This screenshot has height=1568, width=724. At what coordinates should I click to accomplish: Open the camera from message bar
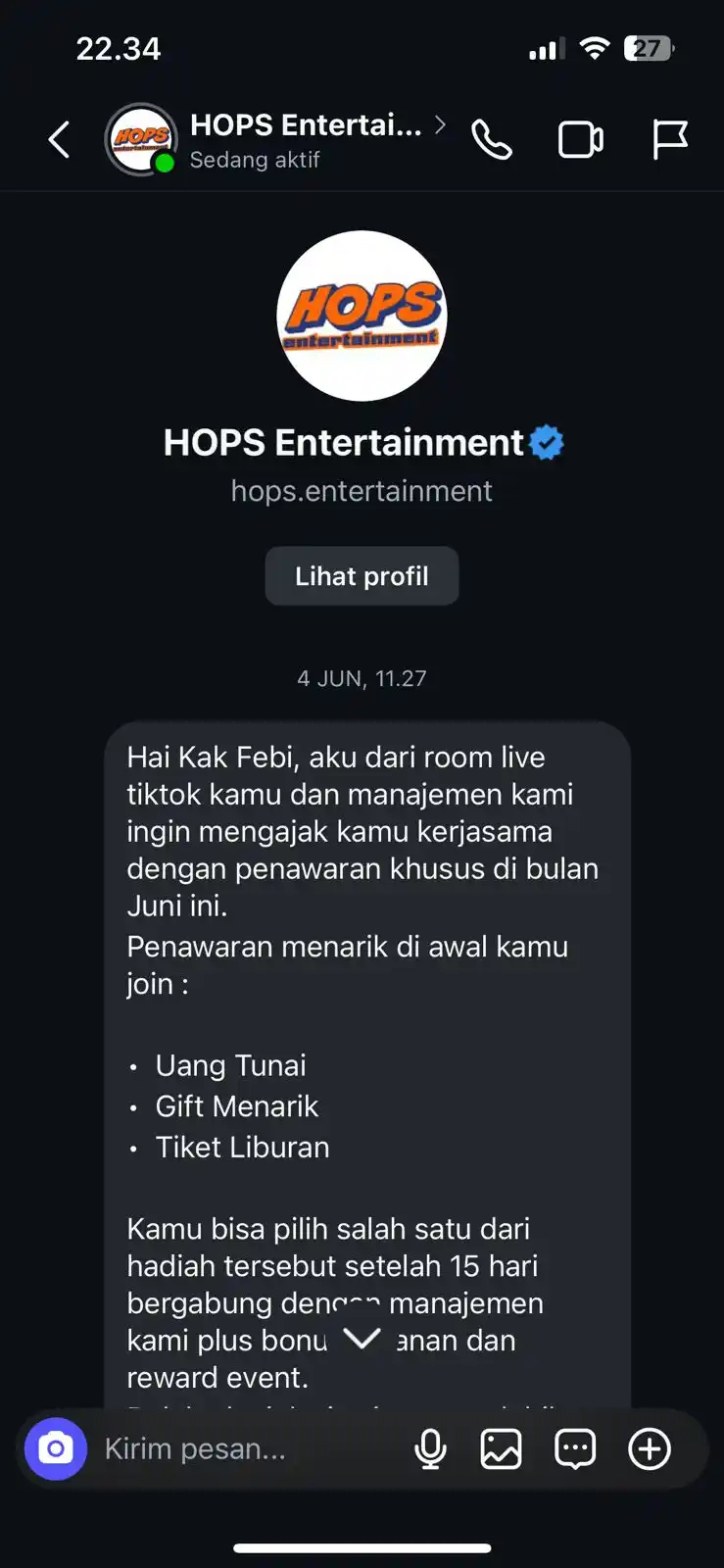click(x=56, y=1448)
